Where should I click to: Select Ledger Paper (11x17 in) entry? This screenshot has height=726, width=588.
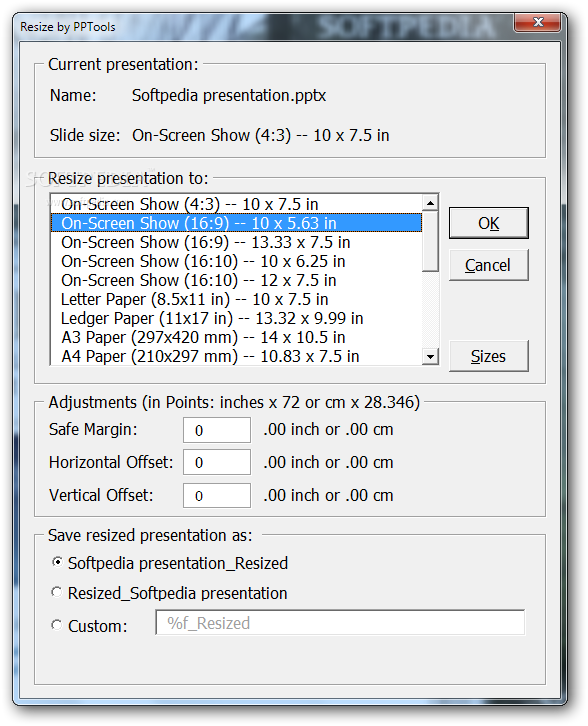[236, 318]
